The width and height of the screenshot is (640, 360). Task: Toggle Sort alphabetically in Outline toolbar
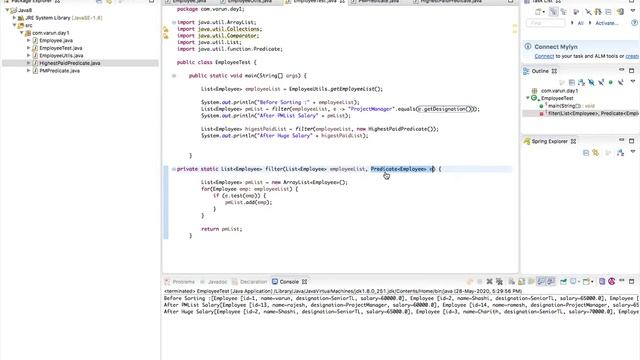(581, 82)
